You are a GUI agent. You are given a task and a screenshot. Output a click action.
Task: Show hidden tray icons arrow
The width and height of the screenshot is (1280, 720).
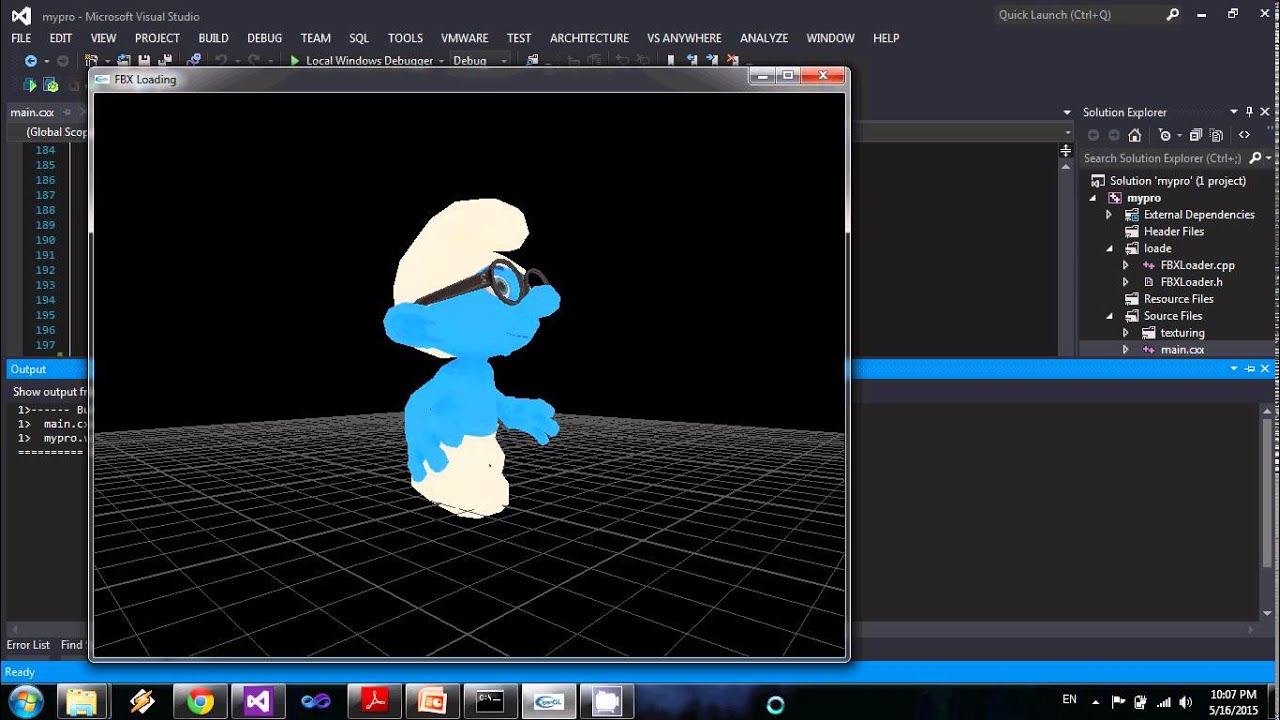(x=1096, y=702)
